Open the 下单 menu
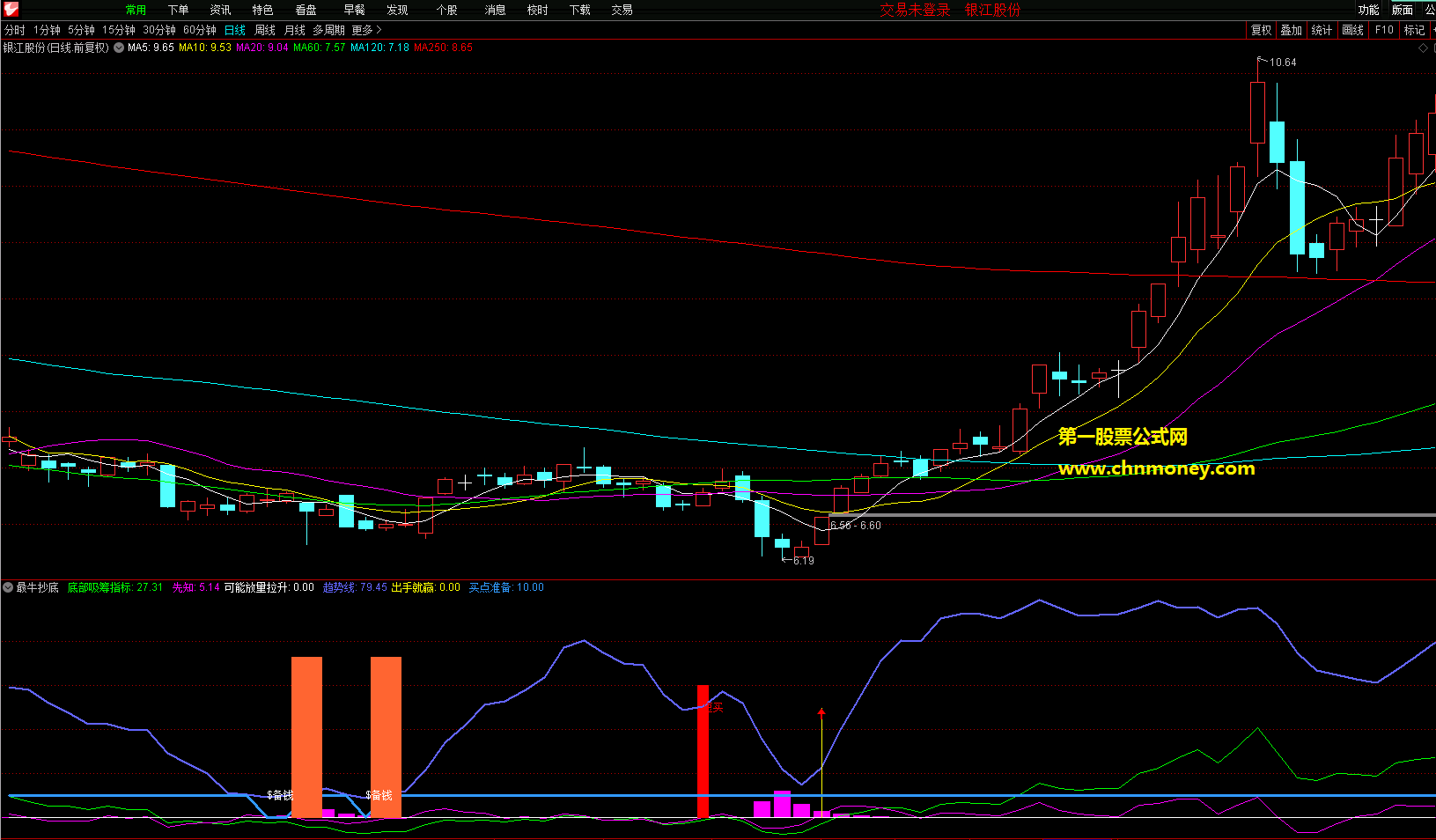Image resolution: width=1436 pixels, height=840 pixels. point(178,10)
